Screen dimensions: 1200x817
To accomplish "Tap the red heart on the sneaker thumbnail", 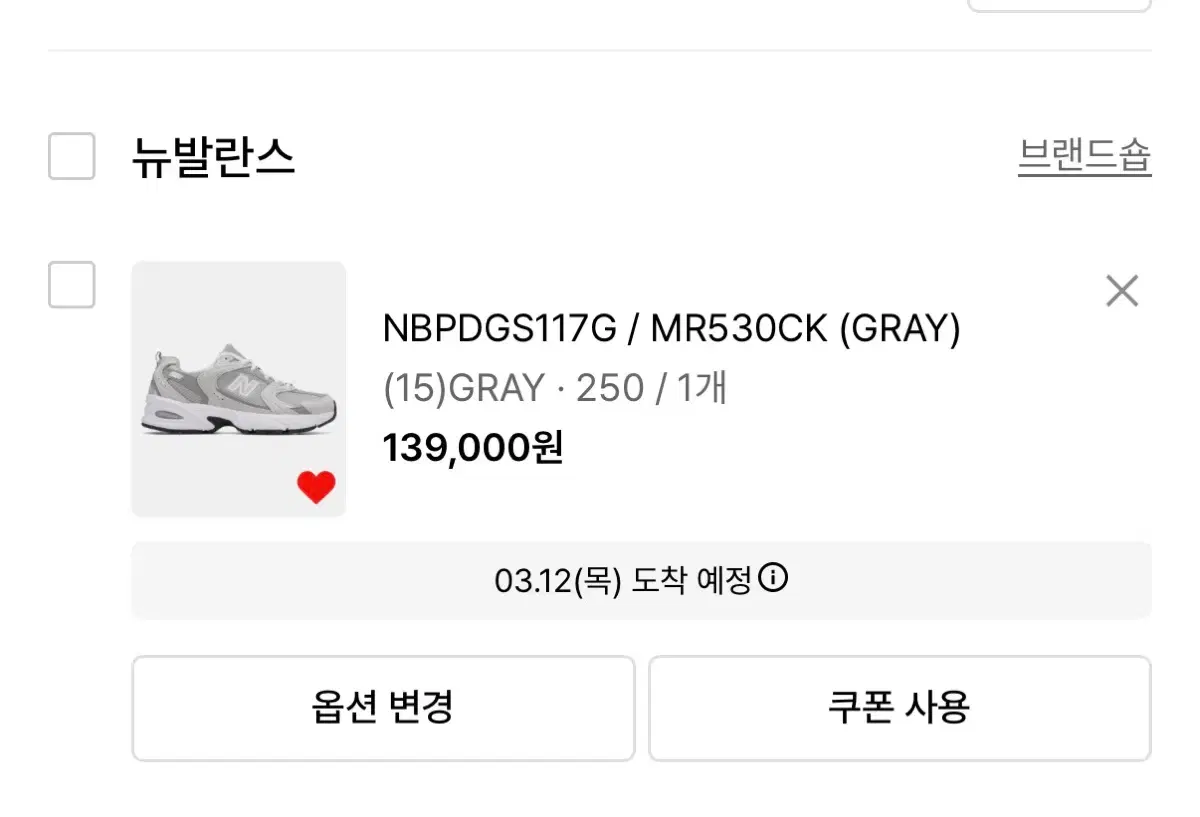I will click(x=316, y=487).
